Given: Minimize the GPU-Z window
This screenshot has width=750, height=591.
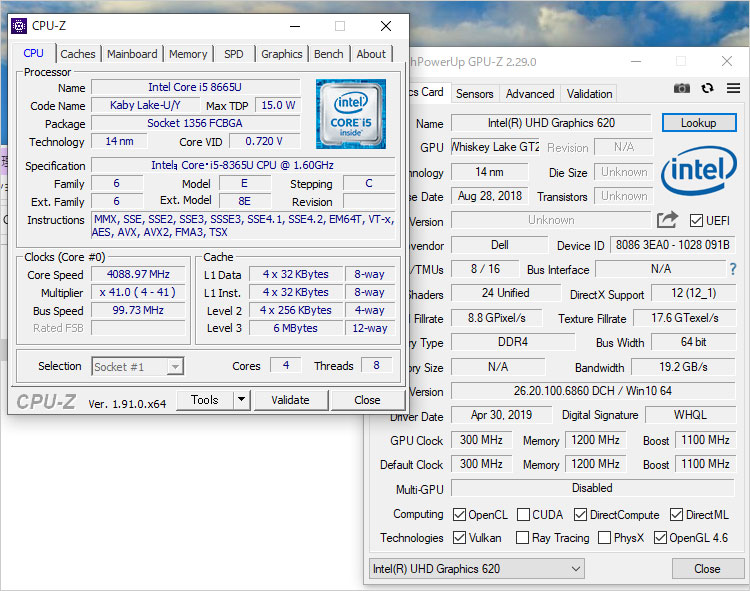Looking at the screenshot, I should point(636,61).
